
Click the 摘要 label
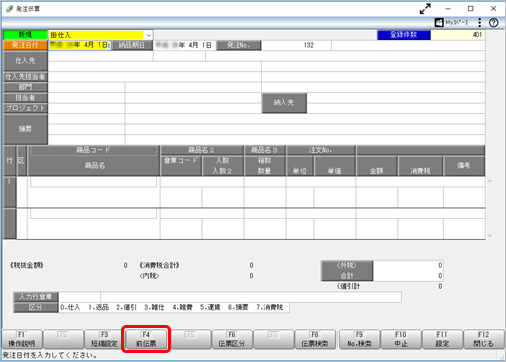click(25, 129)
